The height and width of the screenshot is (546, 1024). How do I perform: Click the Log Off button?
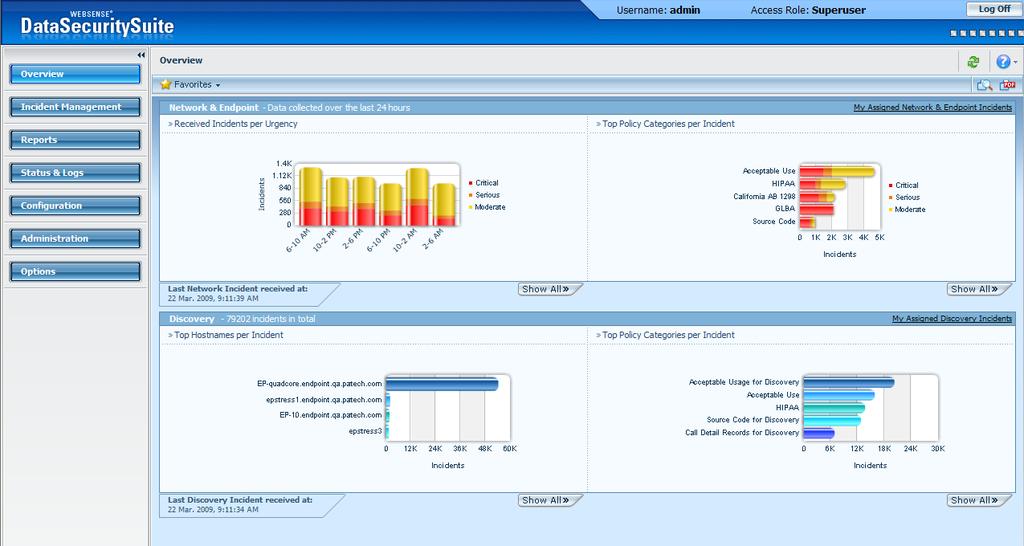pyautogui.click(x=993, y=9)
